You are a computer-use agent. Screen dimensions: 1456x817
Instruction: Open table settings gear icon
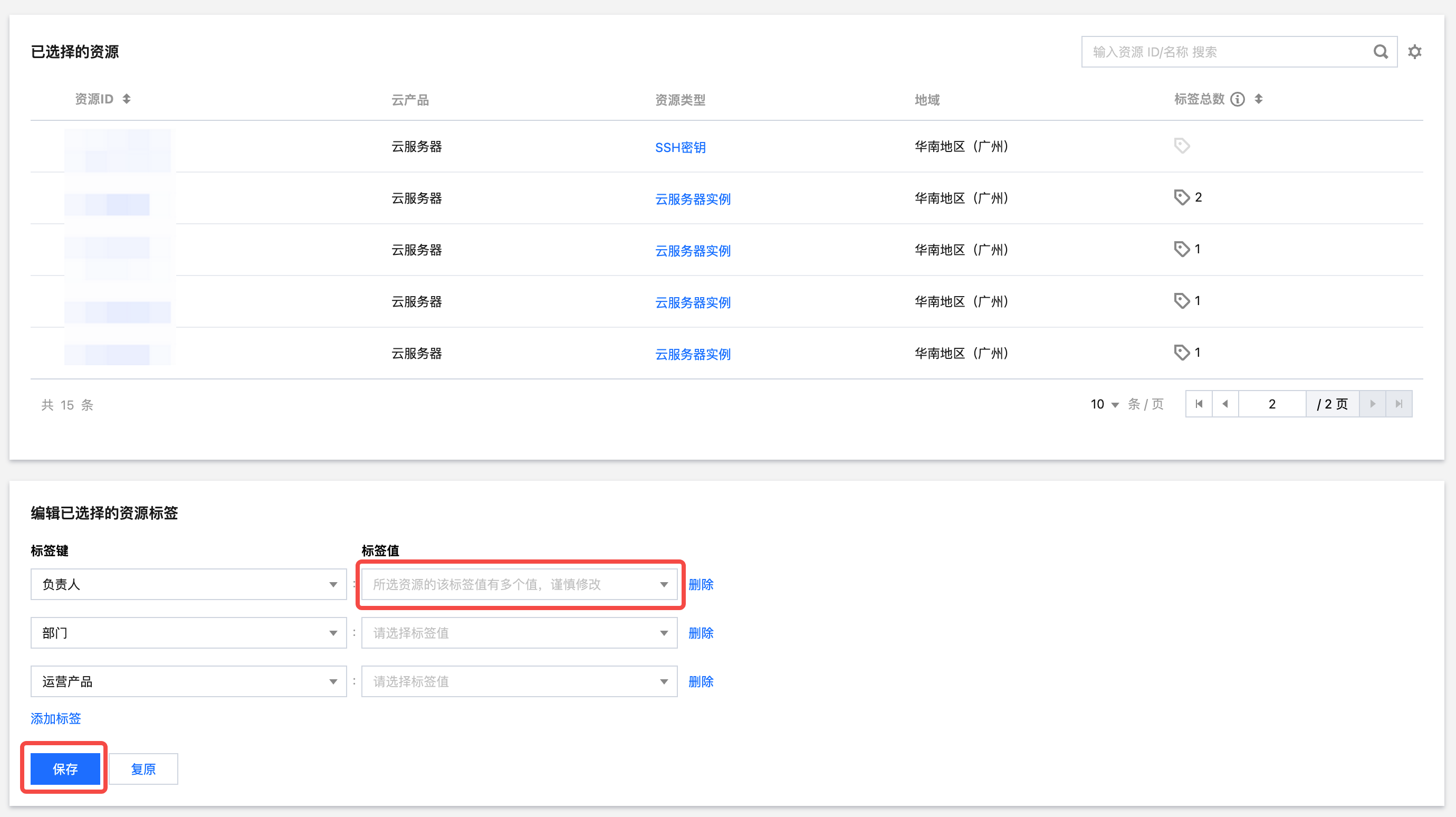pos(1414,52)
